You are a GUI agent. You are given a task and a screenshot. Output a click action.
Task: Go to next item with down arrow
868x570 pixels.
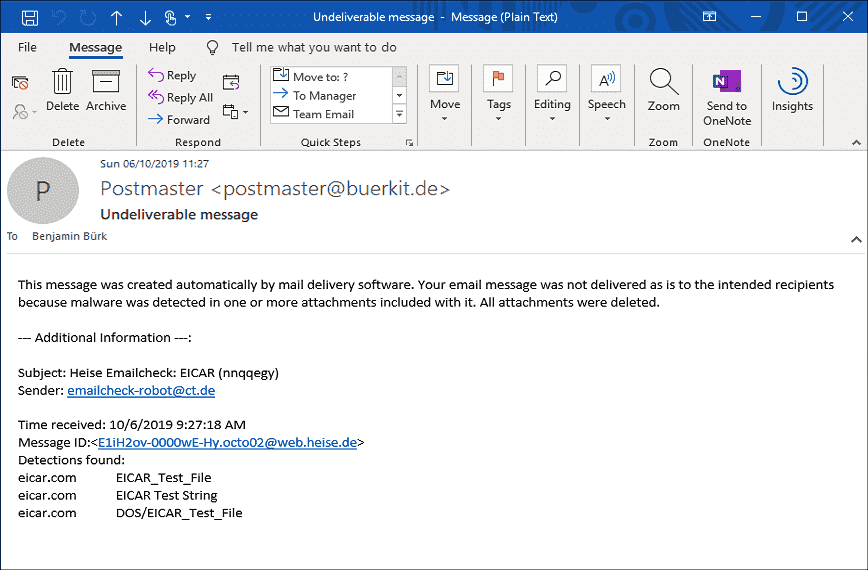point(145,18)
